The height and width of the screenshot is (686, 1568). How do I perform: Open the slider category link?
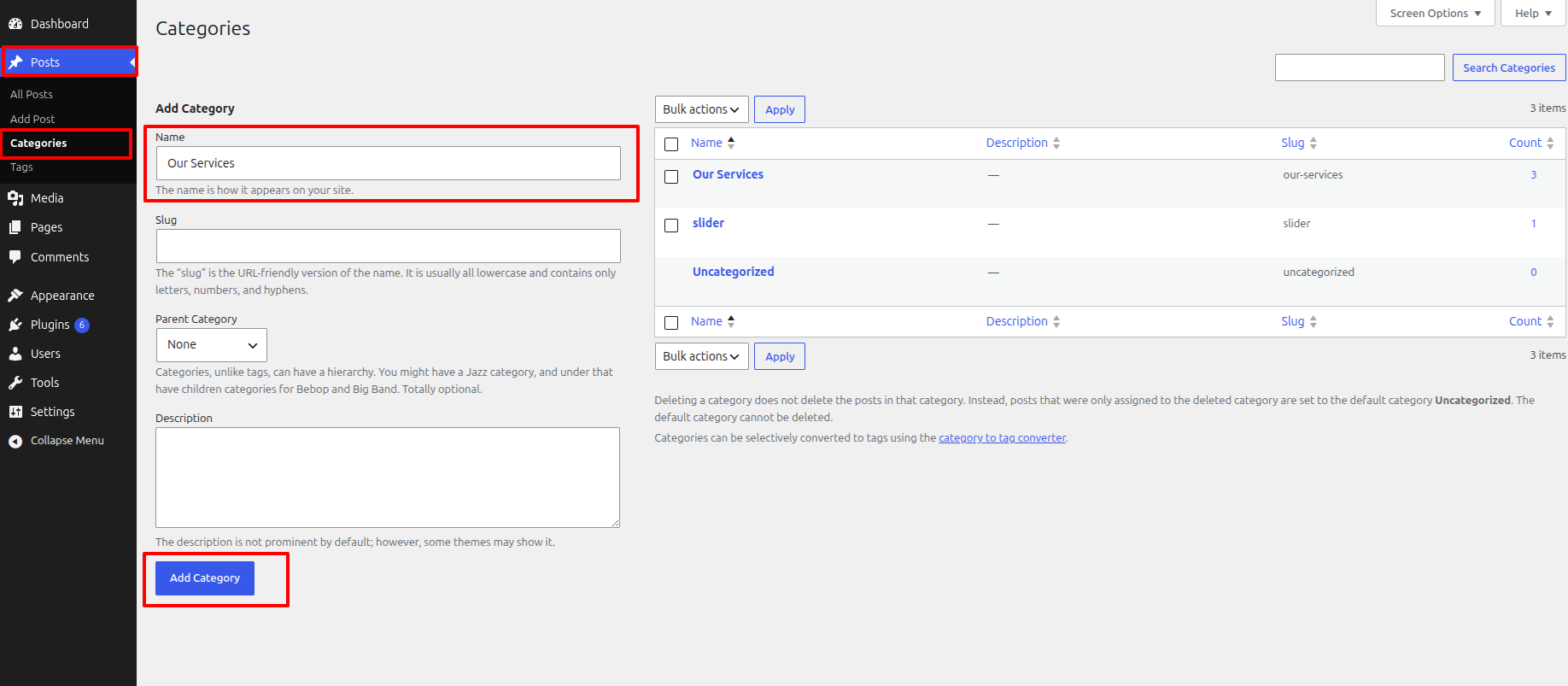(708, 223)
